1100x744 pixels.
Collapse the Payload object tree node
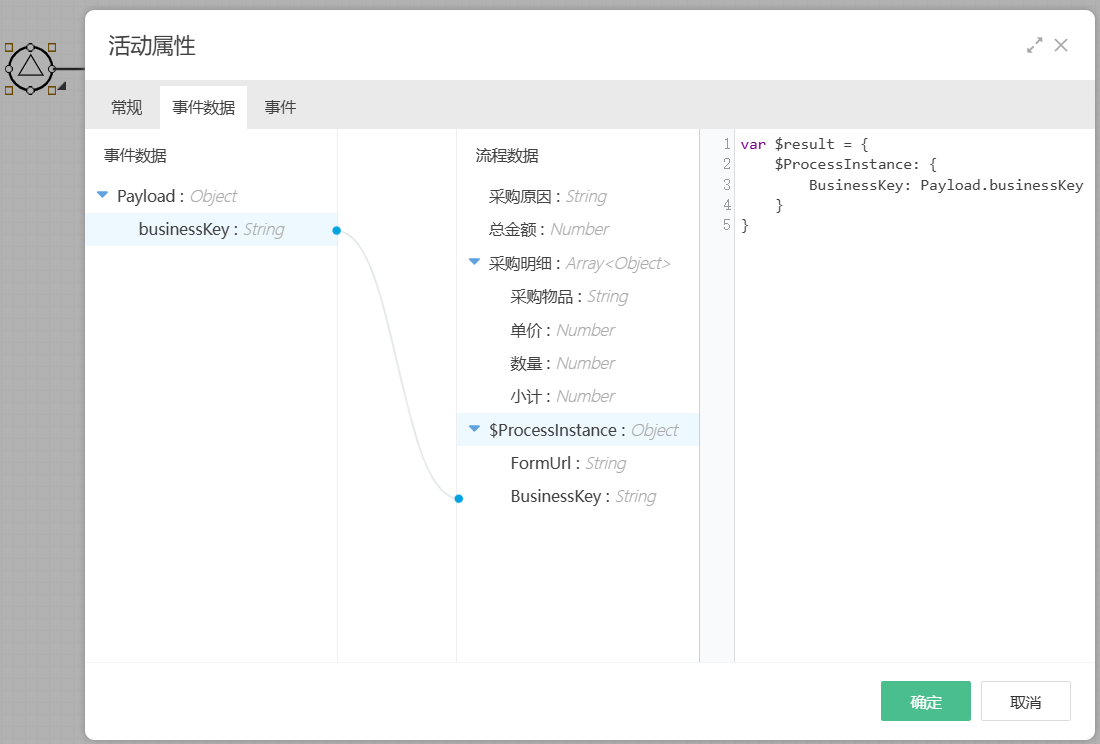click(102, 196)
